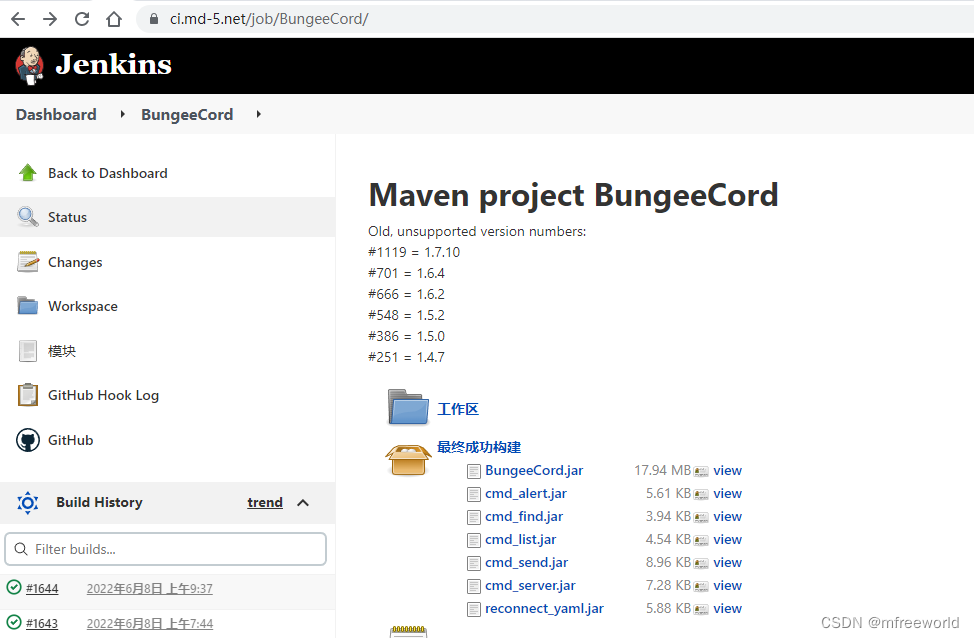Screen dimensions: 974x638
Task: Open 模块 in the sidebar
Action: point(62,351)
